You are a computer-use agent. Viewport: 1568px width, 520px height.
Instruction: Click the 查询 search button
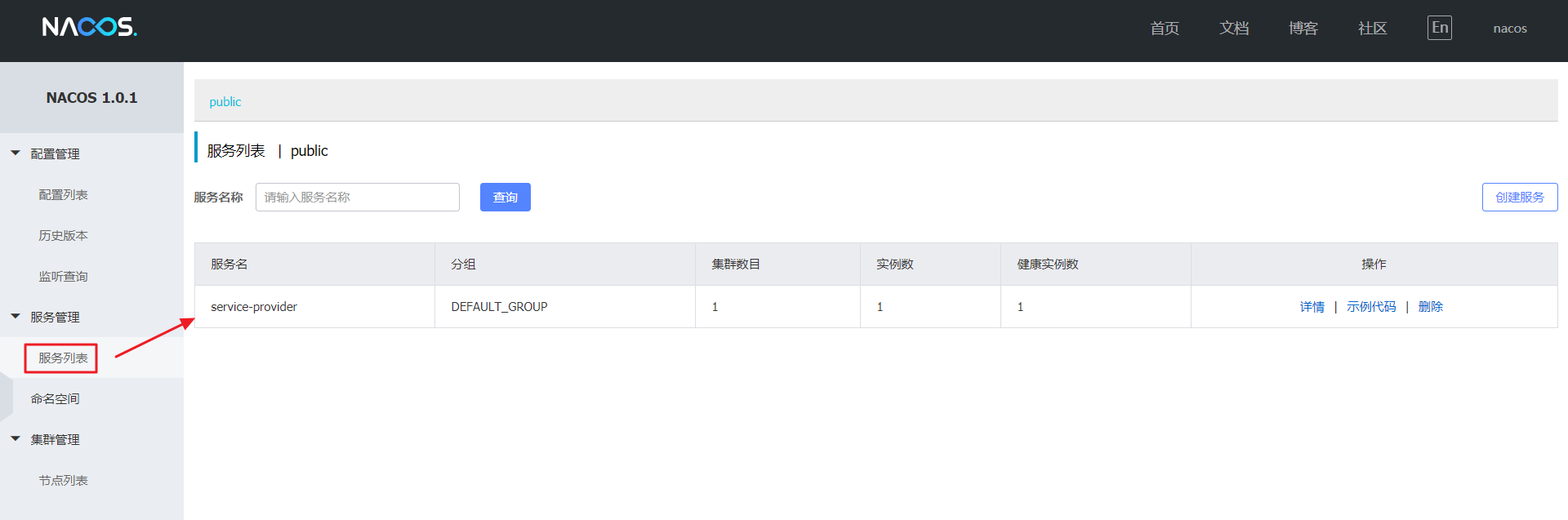(505, 197)
